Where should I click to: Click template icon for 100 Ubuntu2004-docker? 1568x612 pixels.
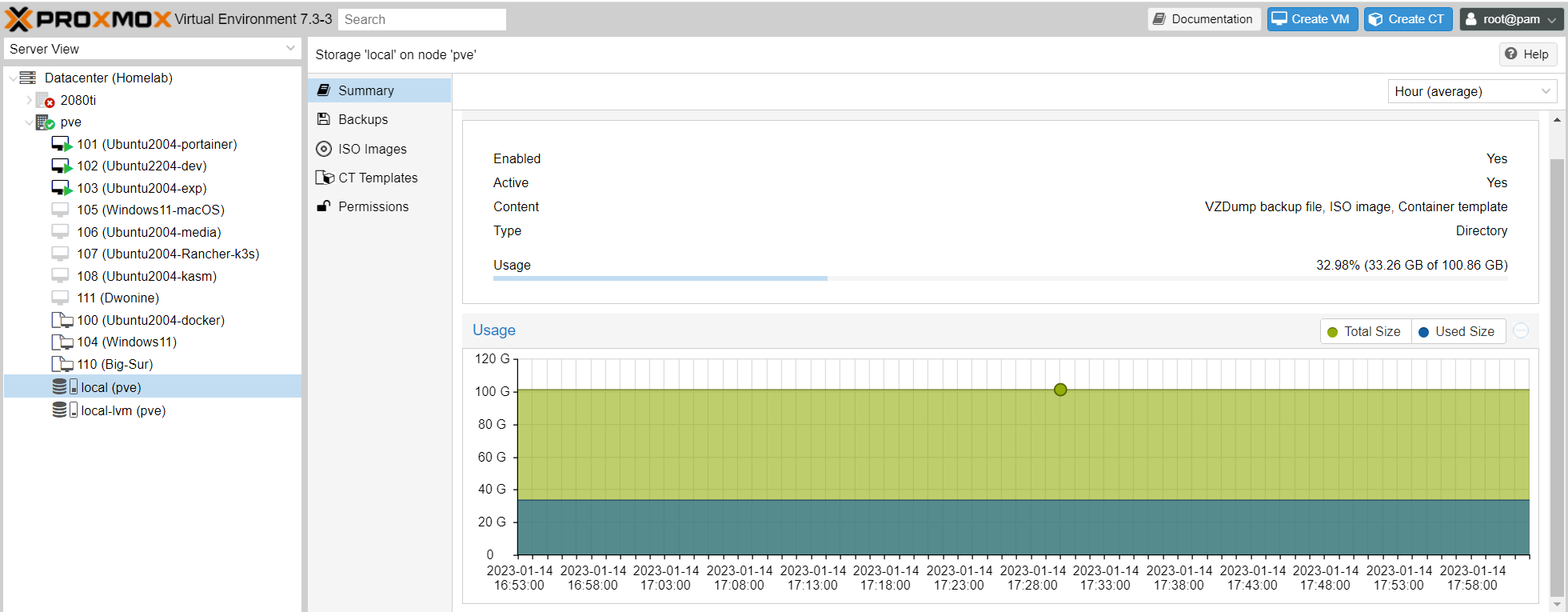pos(62,320)
